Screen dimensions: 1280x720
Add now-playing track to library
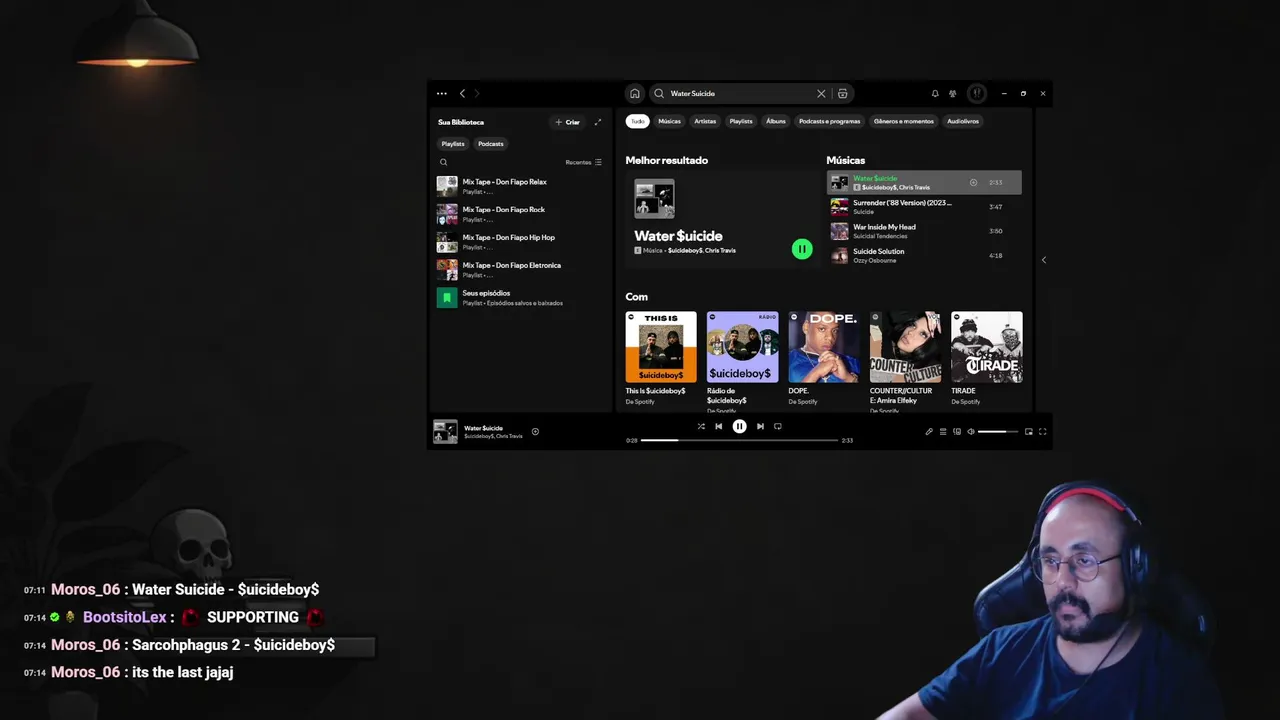coord(535,432)
